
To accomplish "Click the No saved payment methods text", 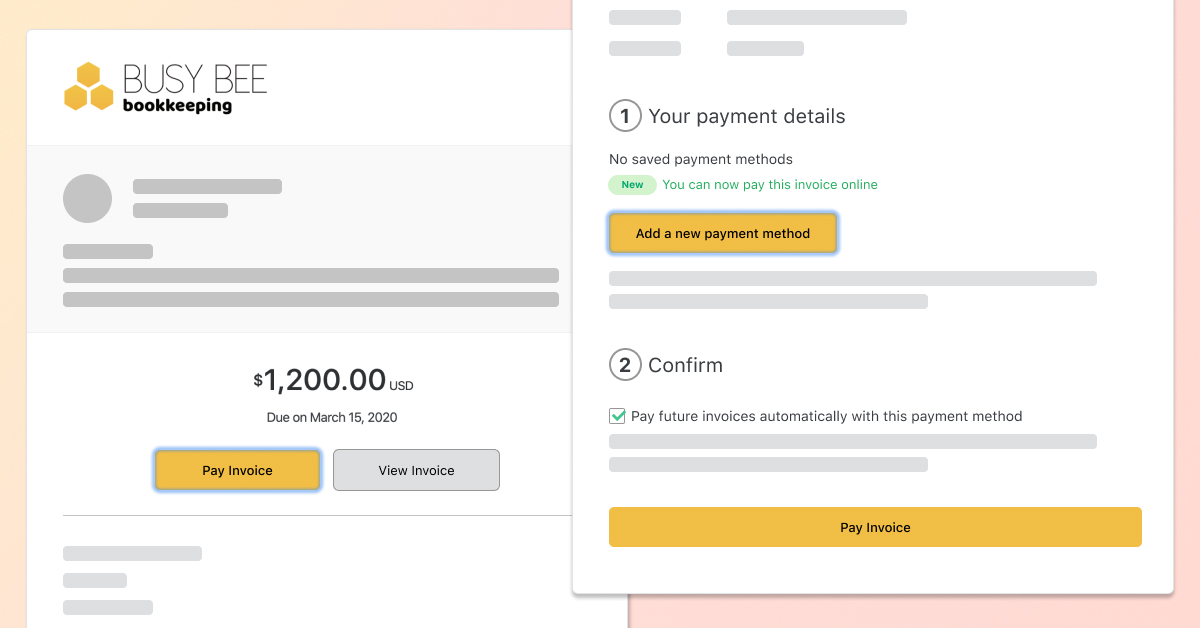I will point(700,159).
